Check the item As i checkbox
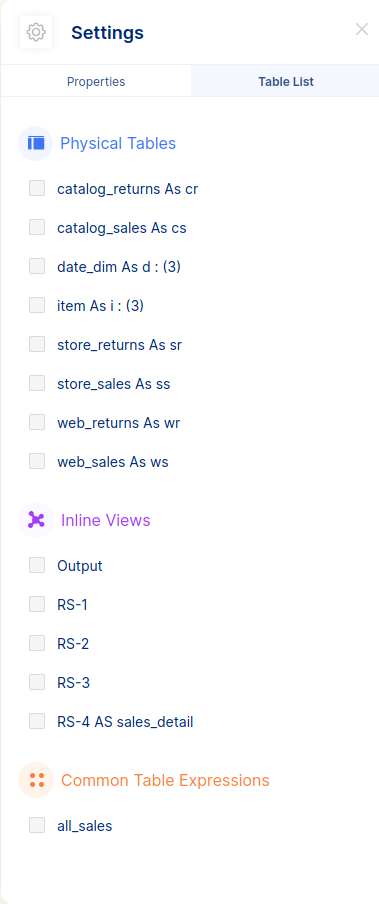This screenshot has width=379, height=904. tap(37, 305)
